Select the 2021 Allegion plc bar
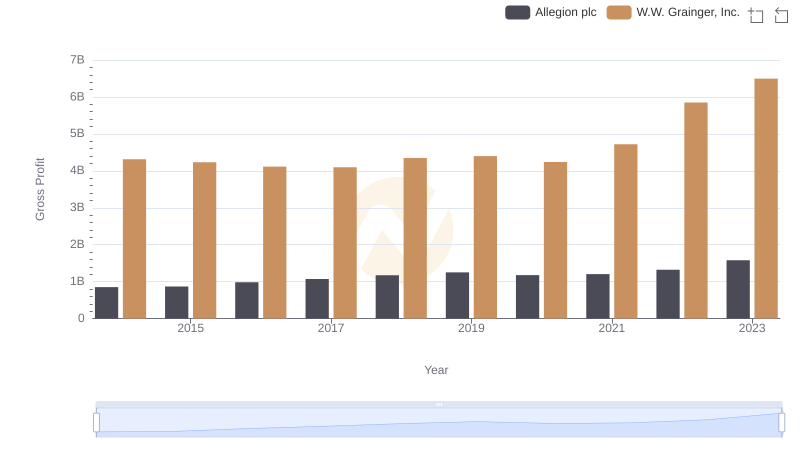 pyautogui.click(x=597, y=296)
